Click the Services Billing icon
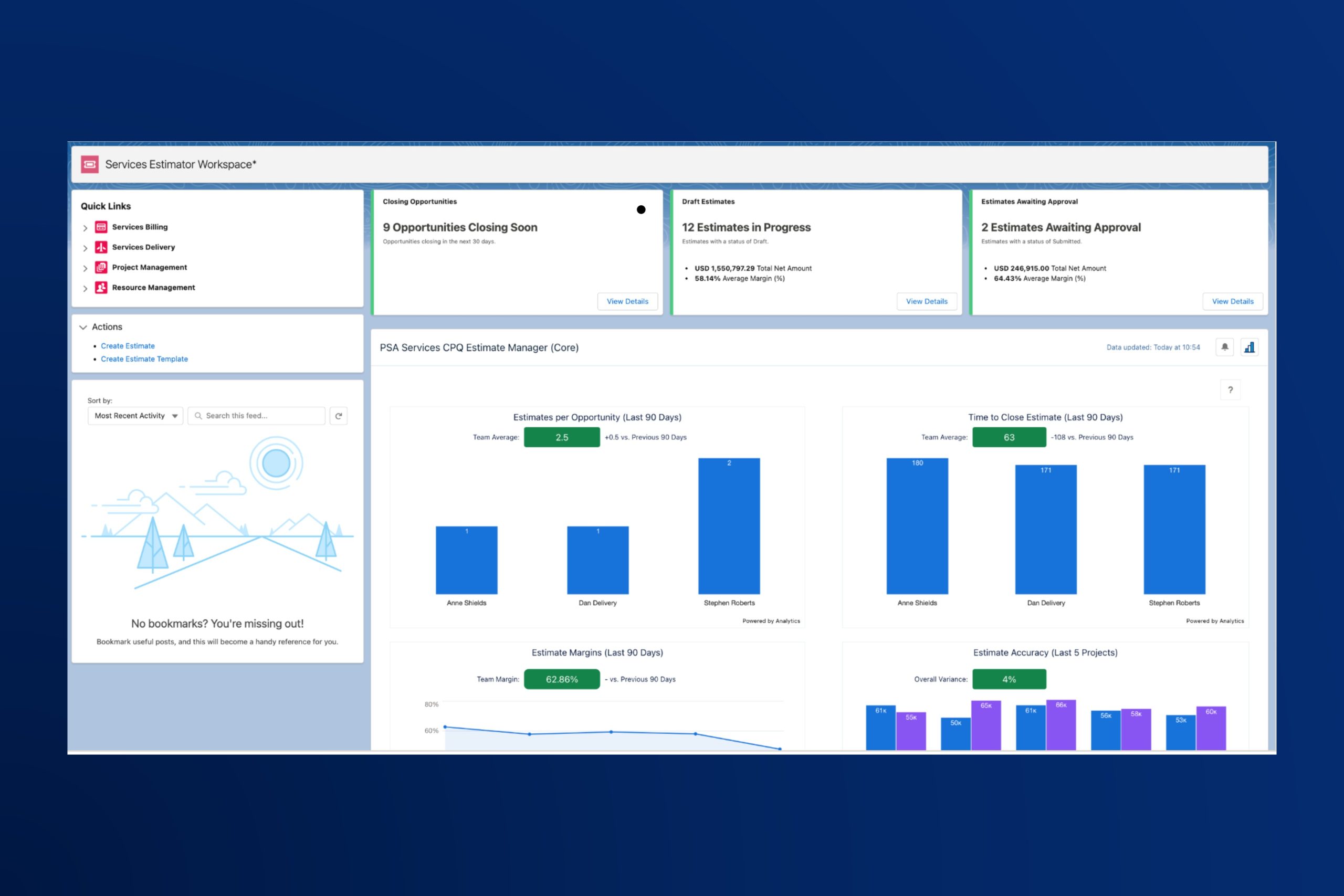Viewport: 1344px width, 896px height. [x=101, y=227]
